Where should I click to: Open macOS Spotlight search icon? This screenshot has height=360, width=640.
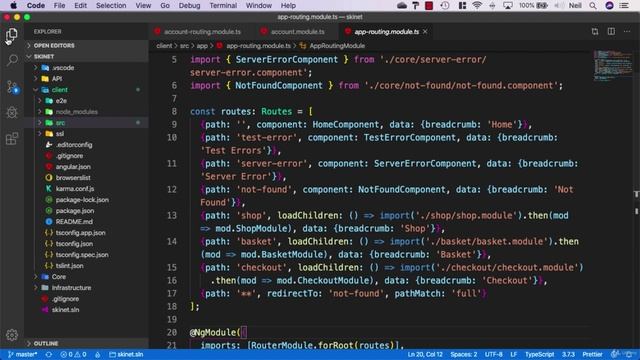pos(593,6)
